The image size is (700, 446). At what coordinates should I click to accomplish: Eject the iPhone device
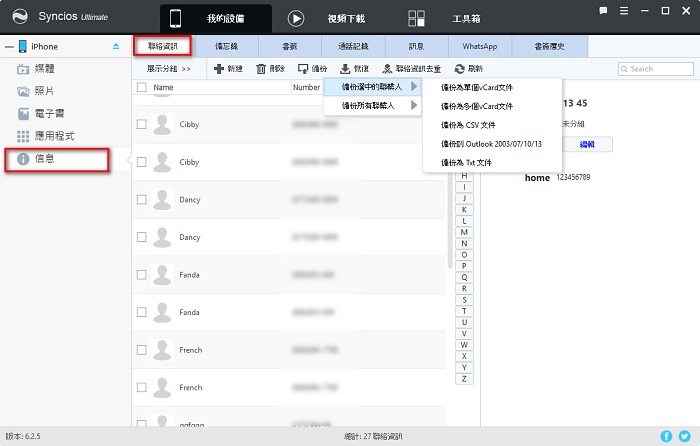(x=116, y=46)
